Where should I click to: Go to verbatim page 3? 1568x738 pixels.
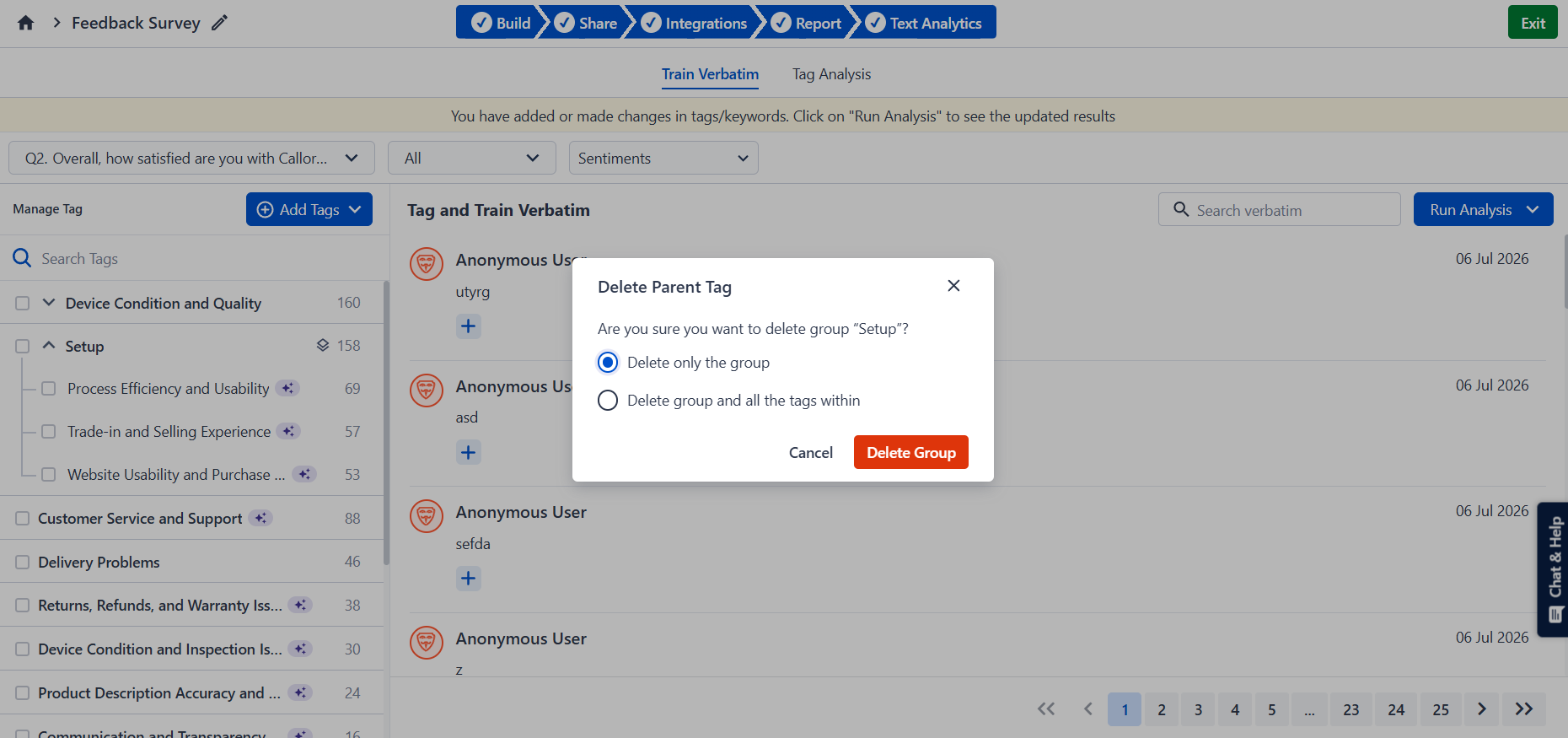tap(1198, 709)
